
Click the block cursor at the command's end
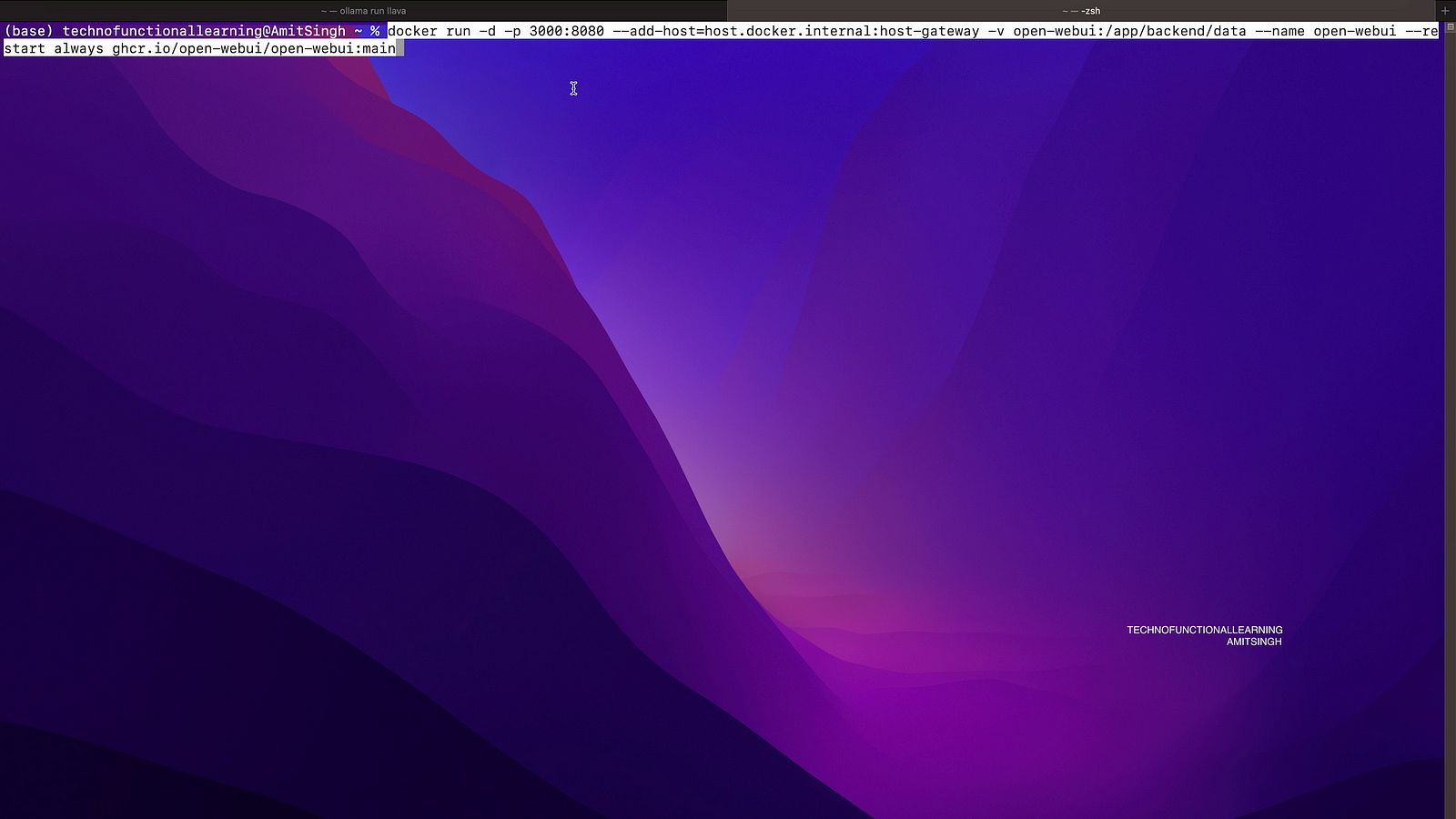coord(400,48)
